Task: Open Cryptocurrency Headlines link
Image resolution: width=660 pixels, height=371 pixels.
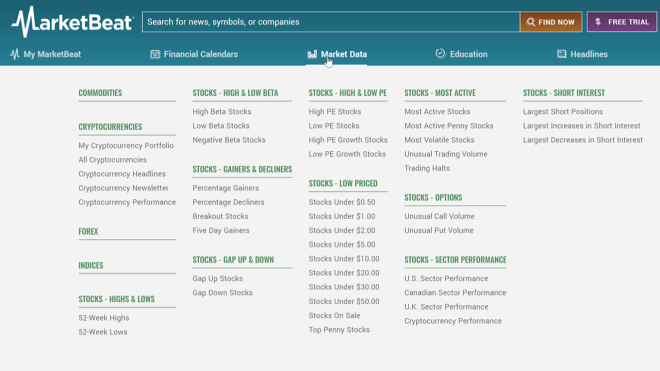Action: pos(122,173)
